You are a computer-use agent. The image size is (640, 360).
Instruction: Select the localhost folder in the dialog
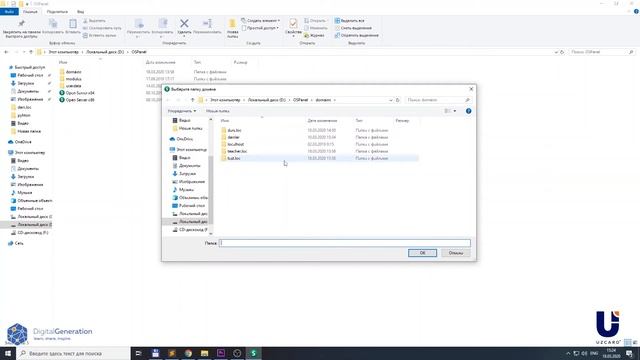click(236, 144)
